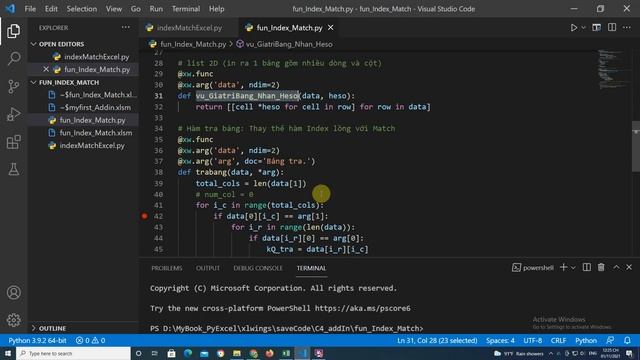Screen dimensions: 640x360
Task: Split the terminal panel
Action: pos(587,267)
